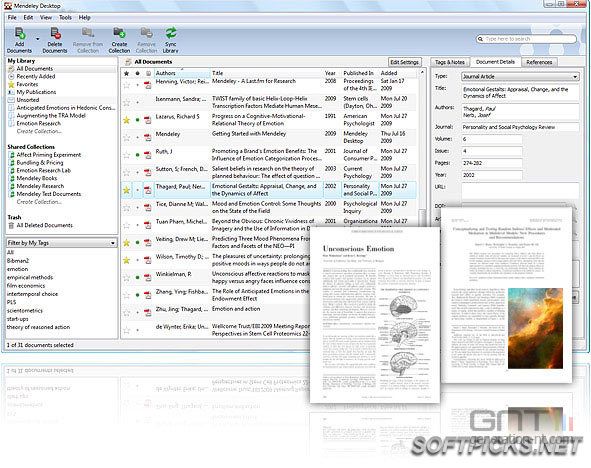Filter by 'theory of reasoned action' tag
This screenshot has height=468, width=591.
coord(38,327)
